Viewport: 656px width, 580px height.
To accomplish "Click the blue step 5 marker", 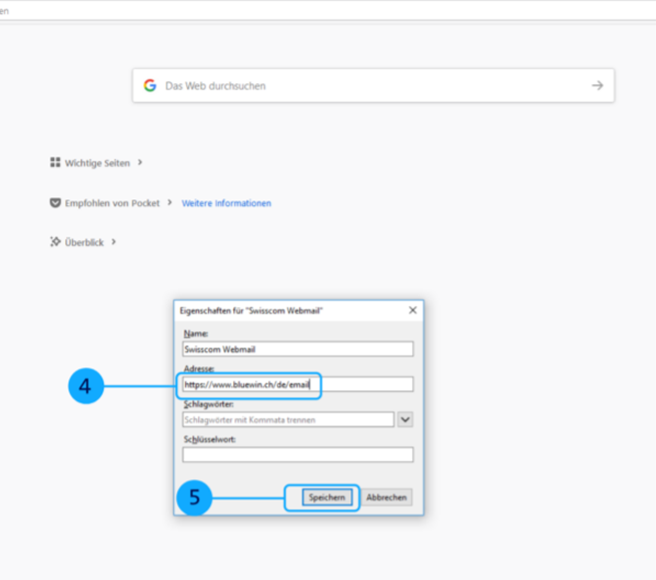I will 194,497.
